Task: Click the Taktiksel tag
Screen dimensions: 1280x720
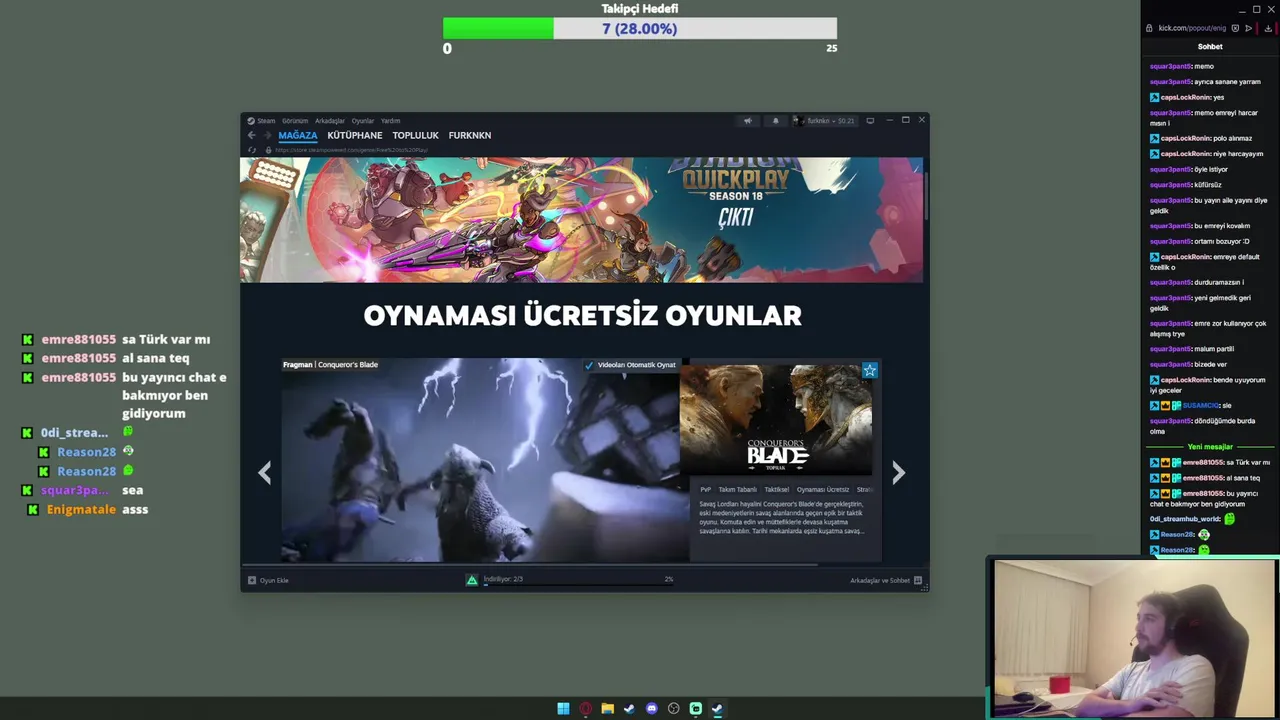Action: (777, 490)
